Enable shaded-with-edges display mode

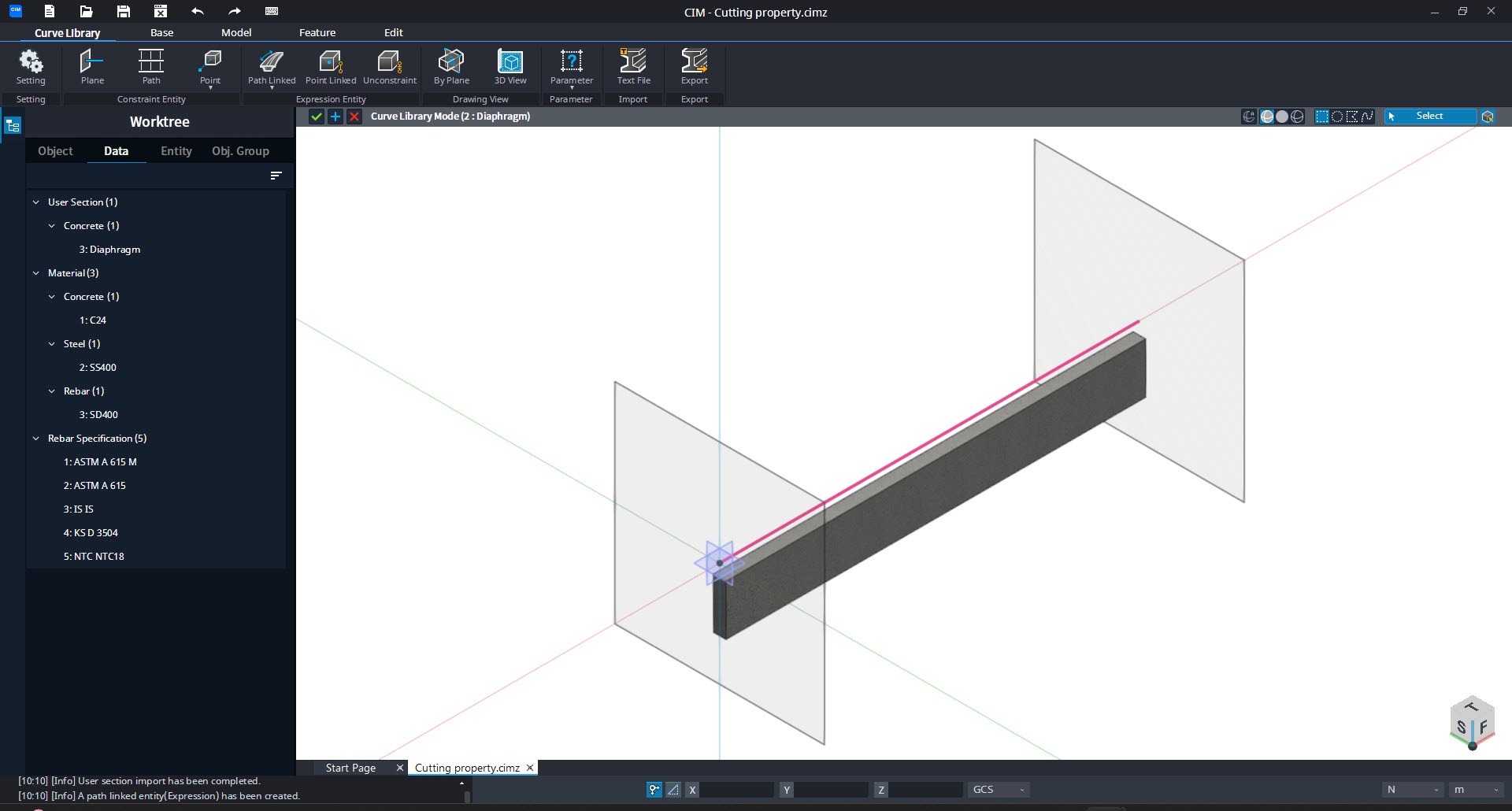1267,117
